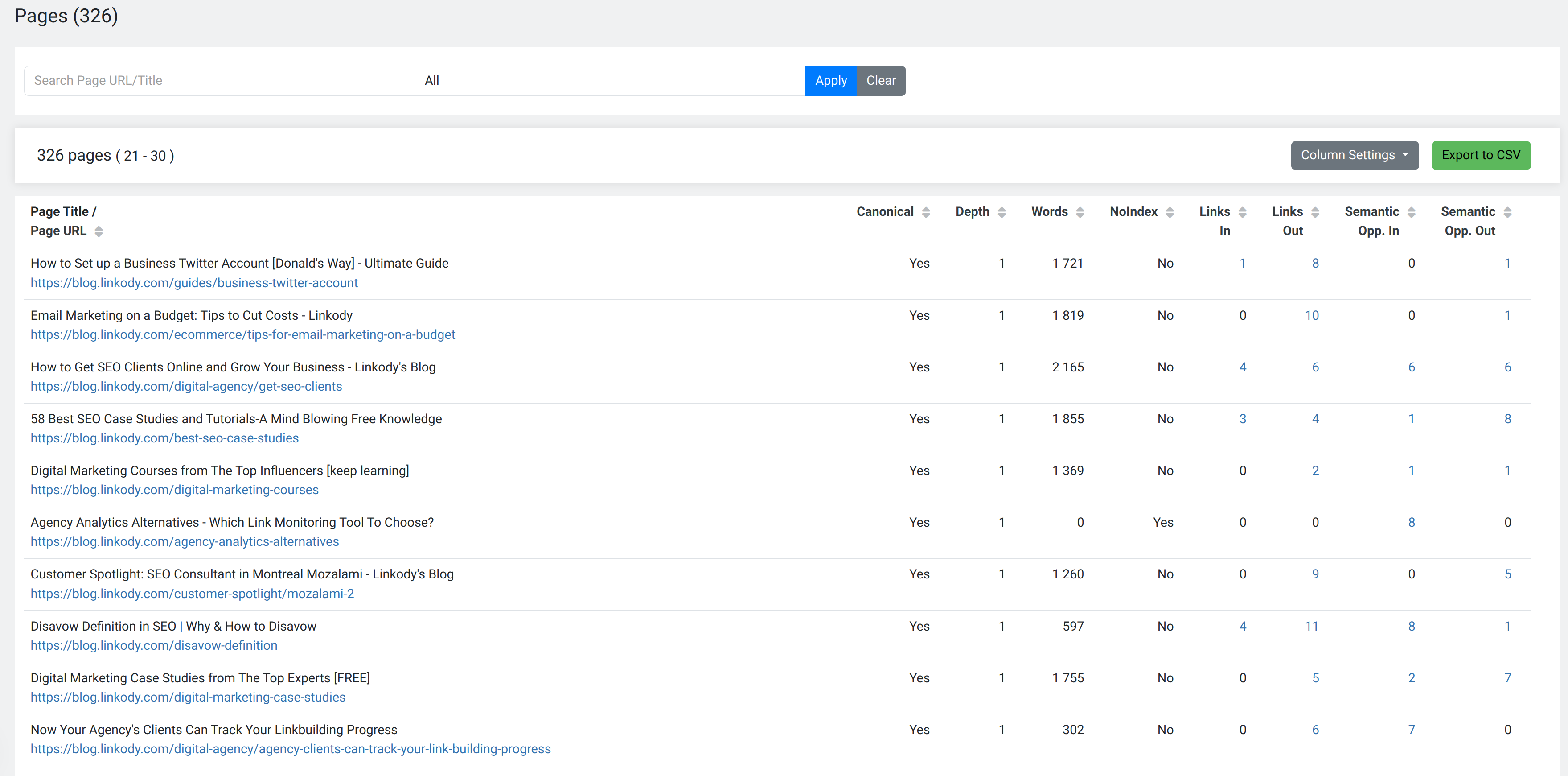
Task: Select the '326 pages ( 21 - 30 )' text
Action: click(105, 155)
